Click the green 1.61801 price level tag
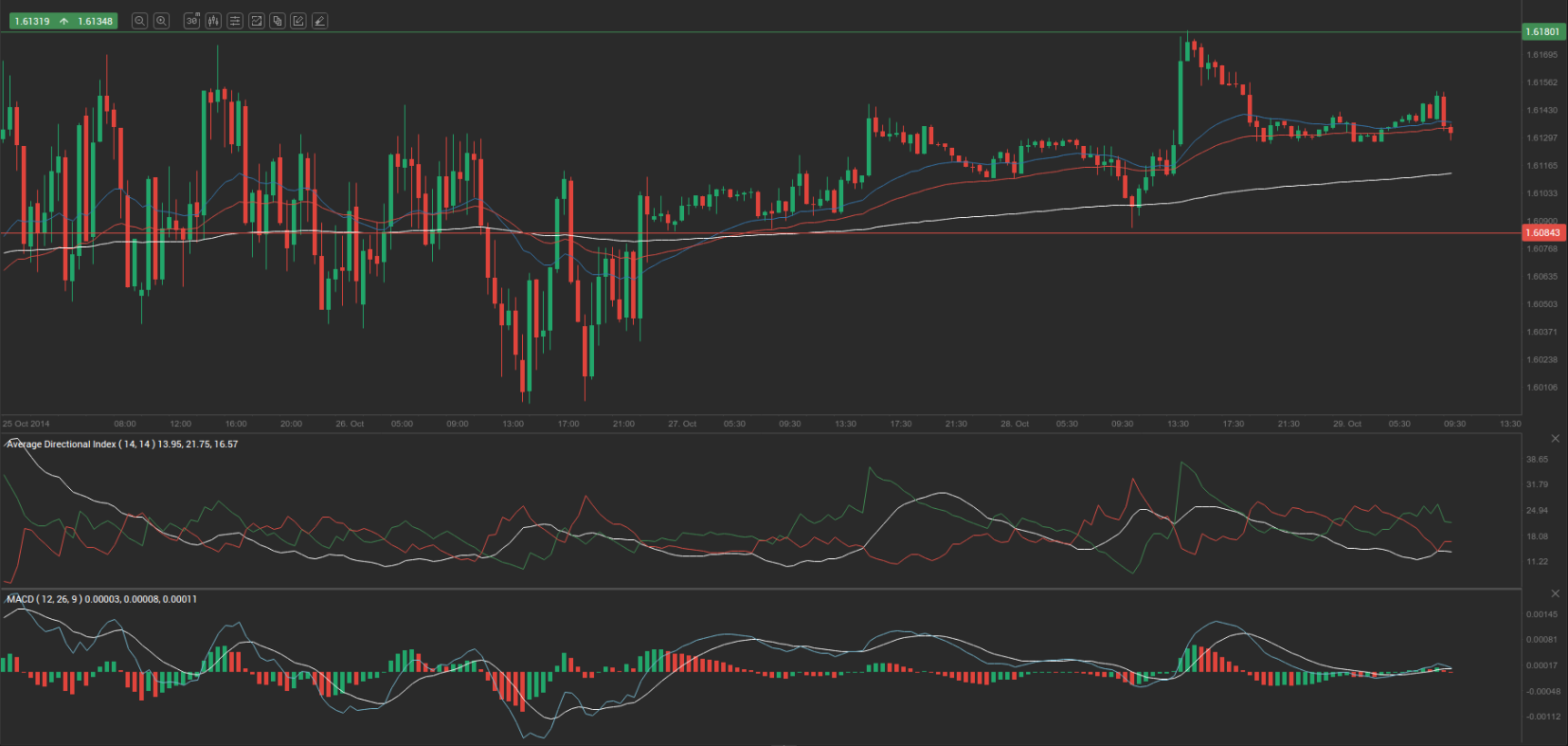This screenshot has height=746, width=1568. [1542, 32]
